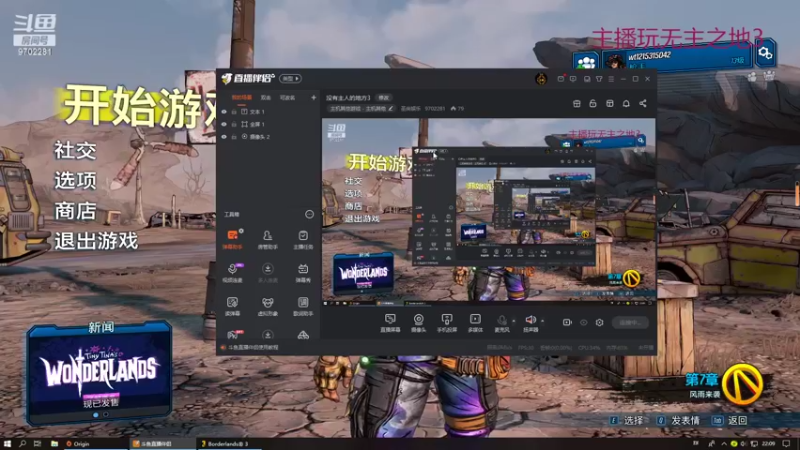Open the 弹幕秀 danmaku show tool
Viewport: 800px width, 450px height.
(303, 273)
